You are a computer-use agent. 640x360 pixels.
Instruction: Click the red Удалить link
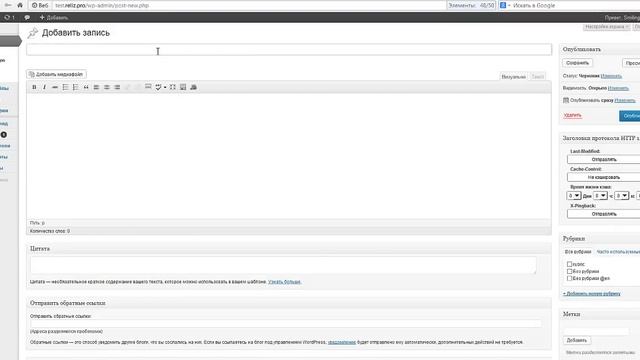572,116
